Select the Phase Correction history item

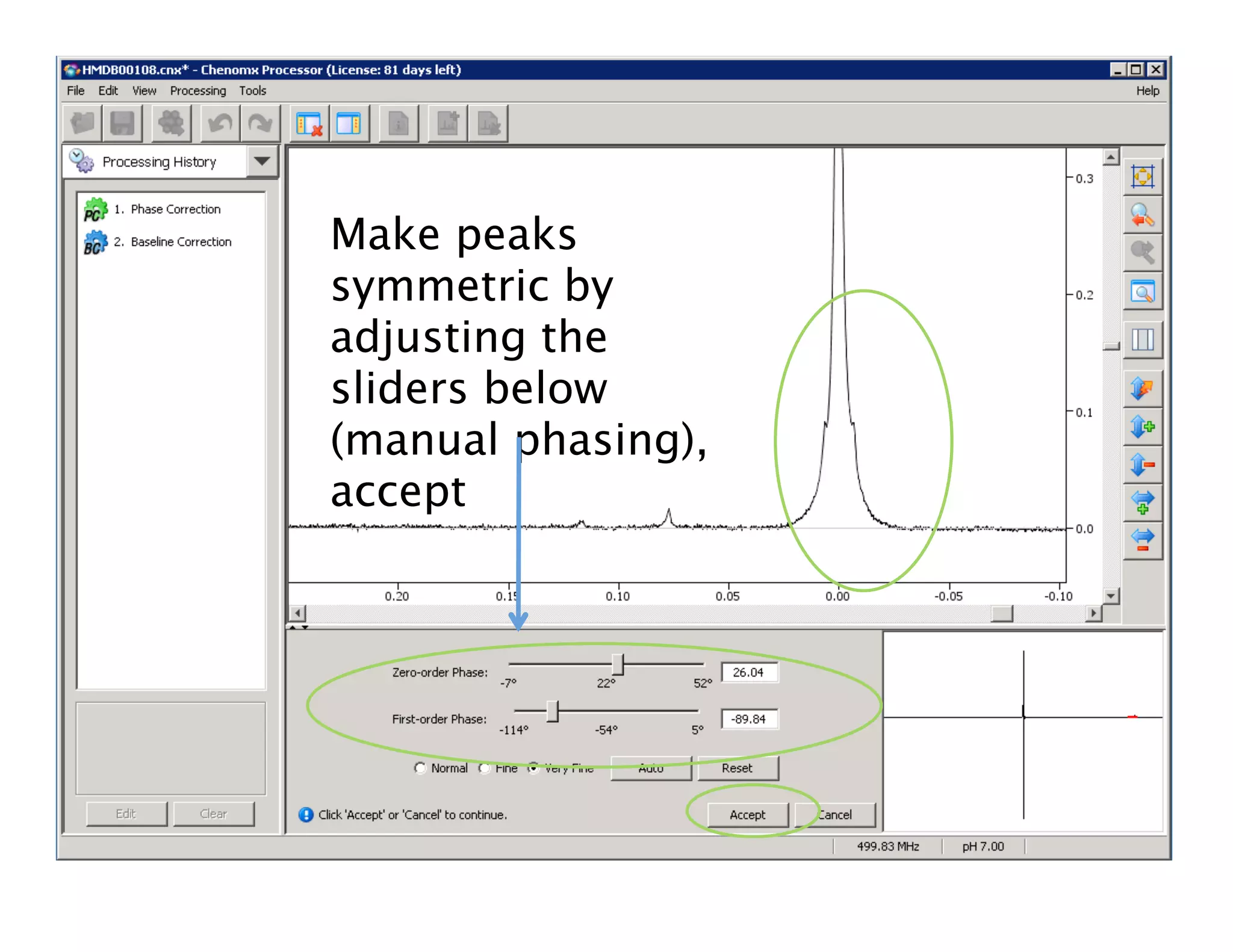click(x=171, y=209)
